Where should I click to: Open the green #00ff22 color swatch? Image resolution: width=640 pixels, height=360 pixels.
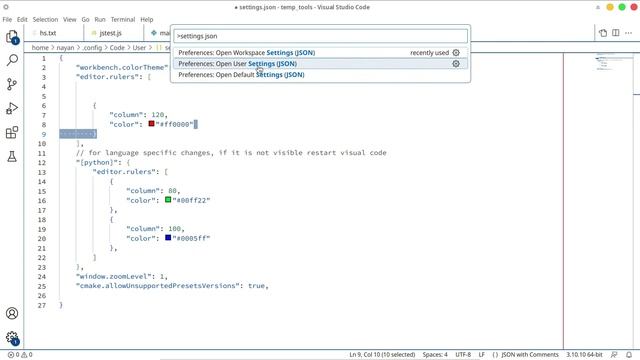pyautogui.click(x=168, y=200)
